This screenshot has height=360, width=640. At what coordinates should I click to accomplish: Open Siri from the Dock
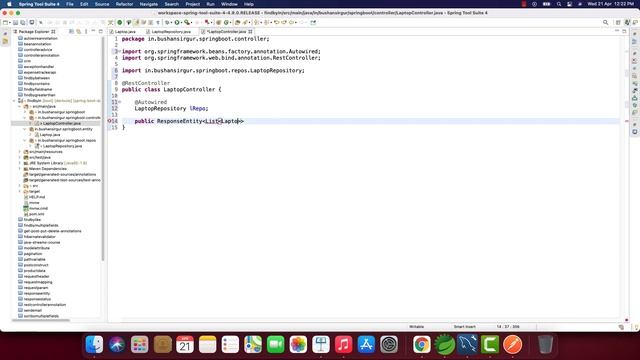click(117, 344)
